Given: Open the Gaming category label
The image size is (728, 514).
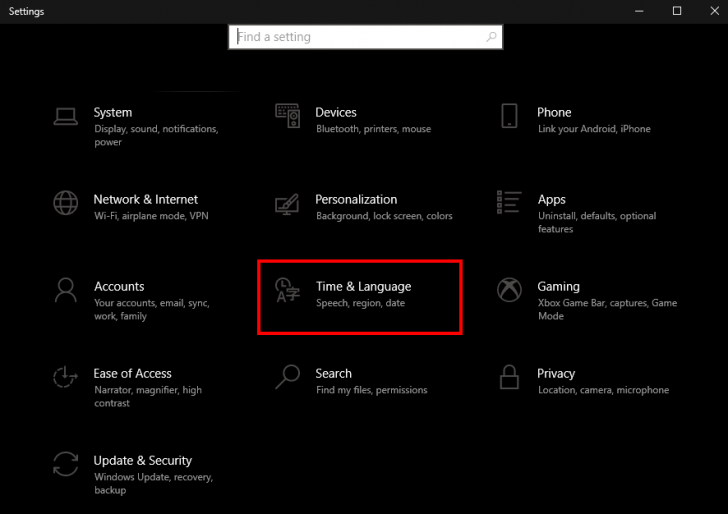Looking at the screenshot, I should point(558,287).
